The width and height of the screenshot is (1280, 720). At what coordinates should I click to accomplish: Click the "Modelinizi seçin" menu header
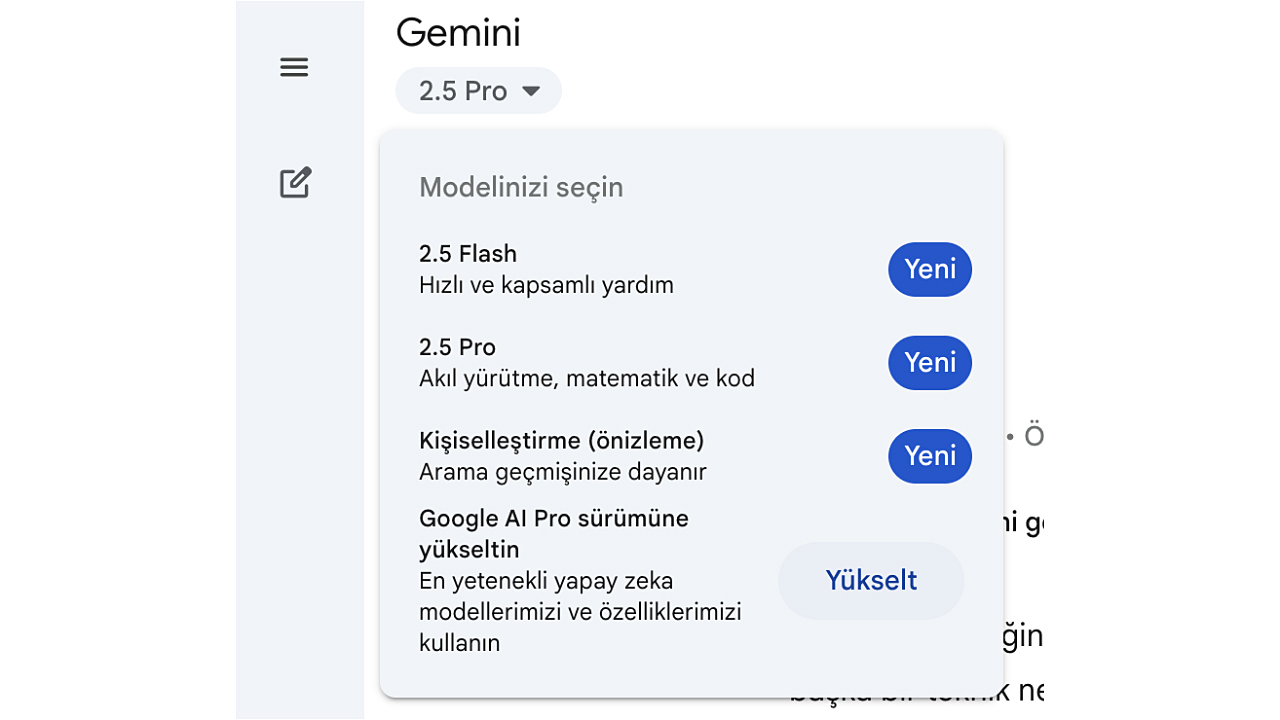(x=521, y=187)
